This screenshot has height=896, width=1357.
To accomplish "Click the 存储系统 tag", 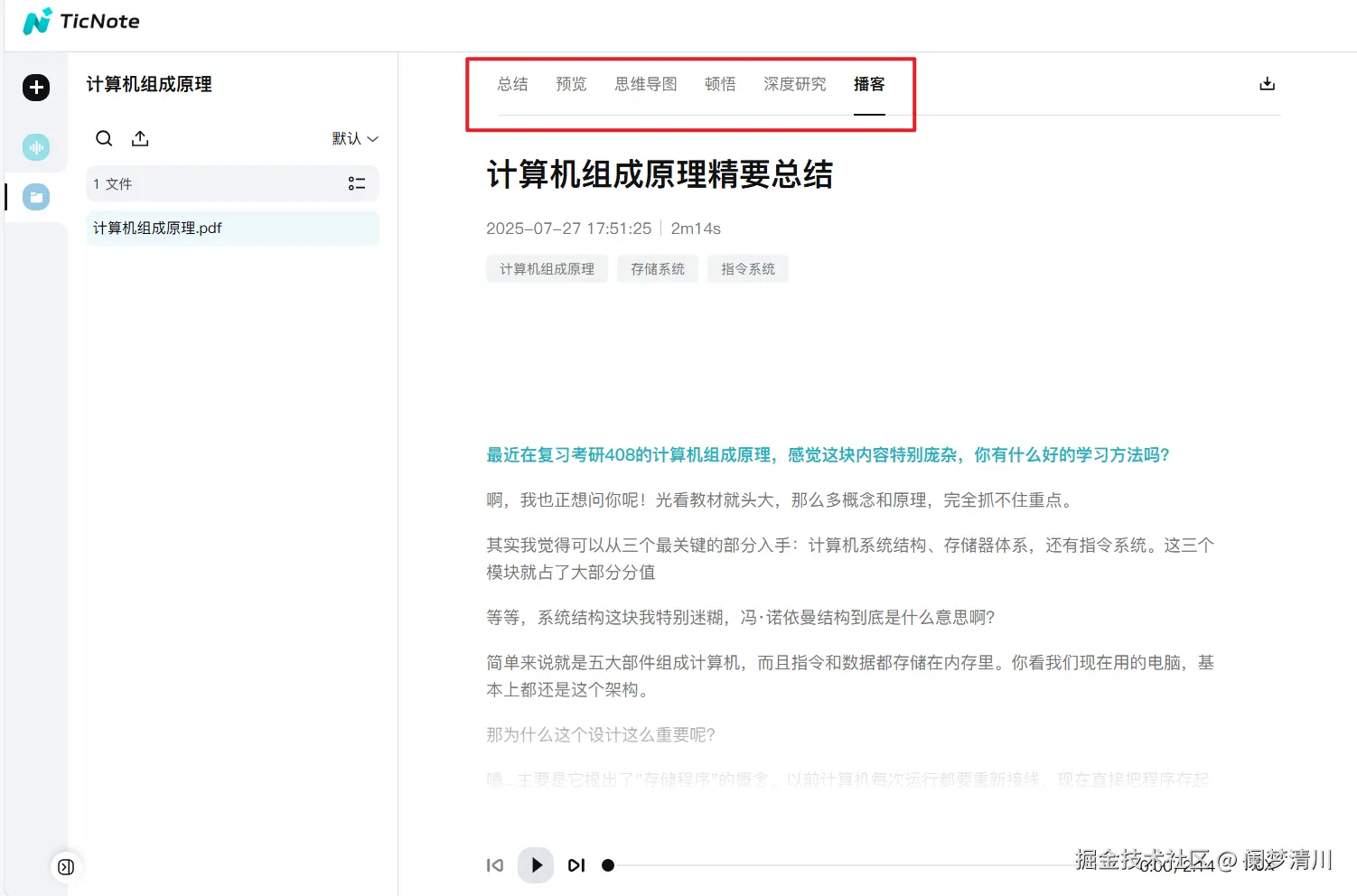I will click(x=658, y=269).
